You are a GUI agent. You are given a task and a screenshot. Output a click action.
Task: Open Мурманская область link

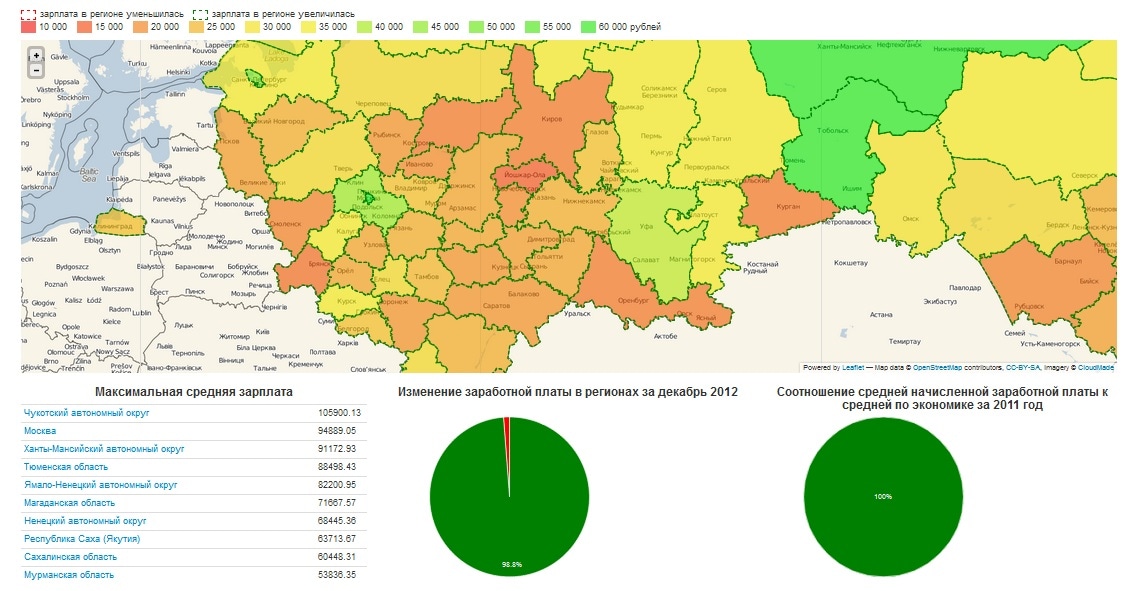coord(69,575)
